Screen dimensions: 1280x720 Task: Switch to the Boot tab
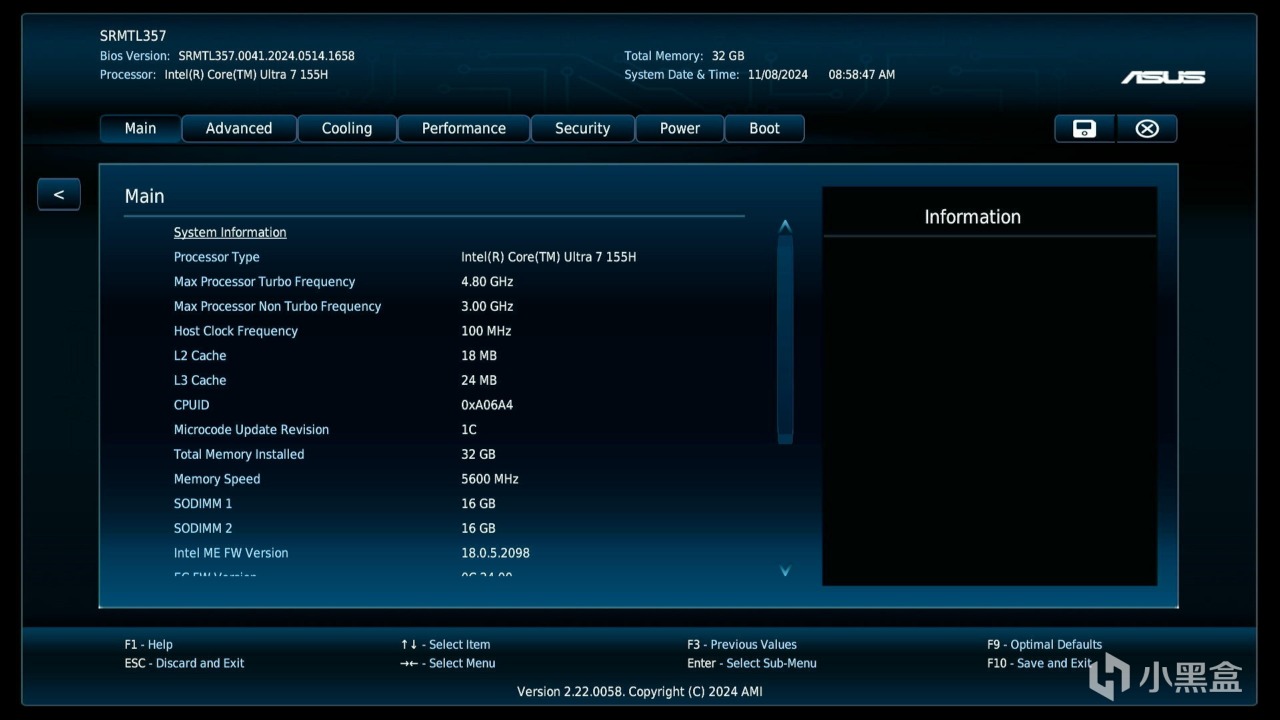[x=765, y=128]
